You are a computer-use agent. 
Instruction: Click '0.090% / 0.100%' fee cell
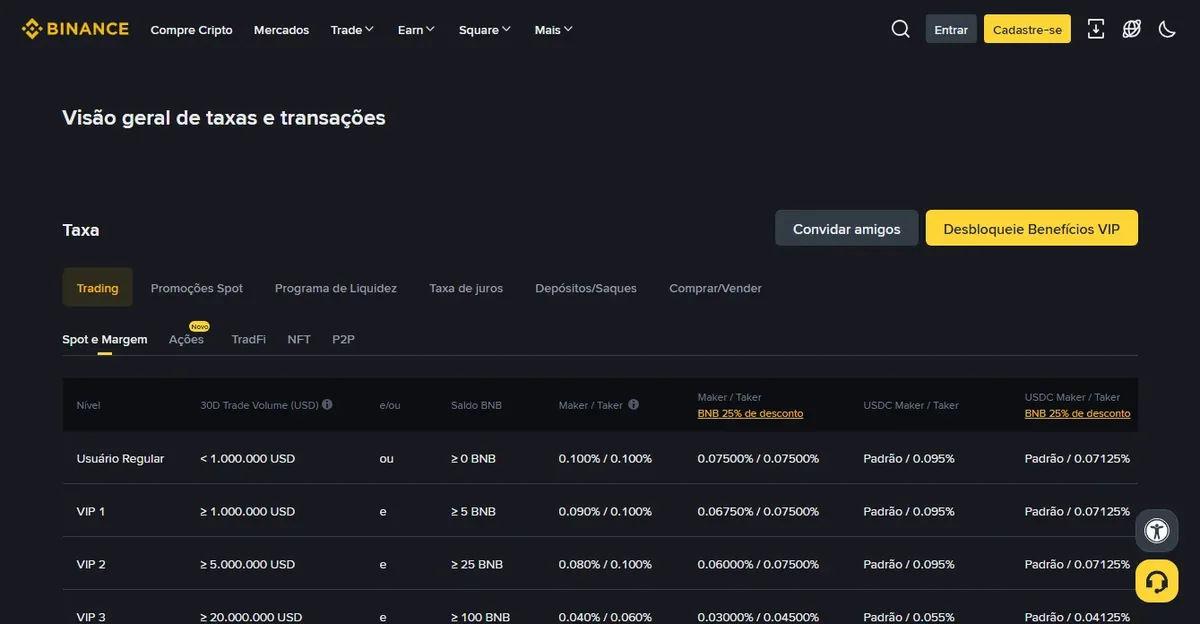605,511
